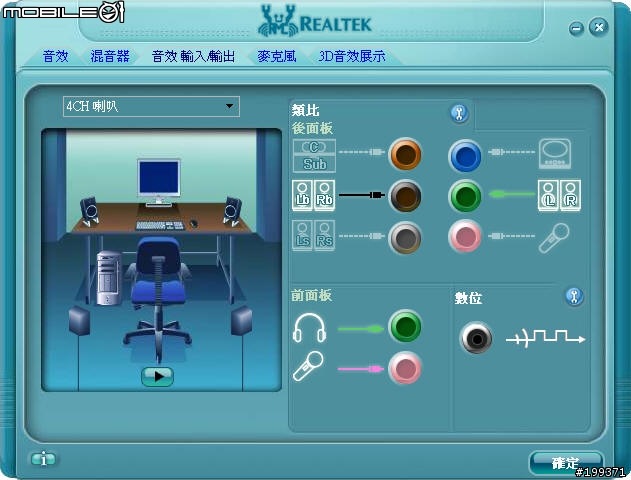Select the 音效 輸入/輸出 tab
Viewport: 631px width, 480px height.
click(193, 56)
